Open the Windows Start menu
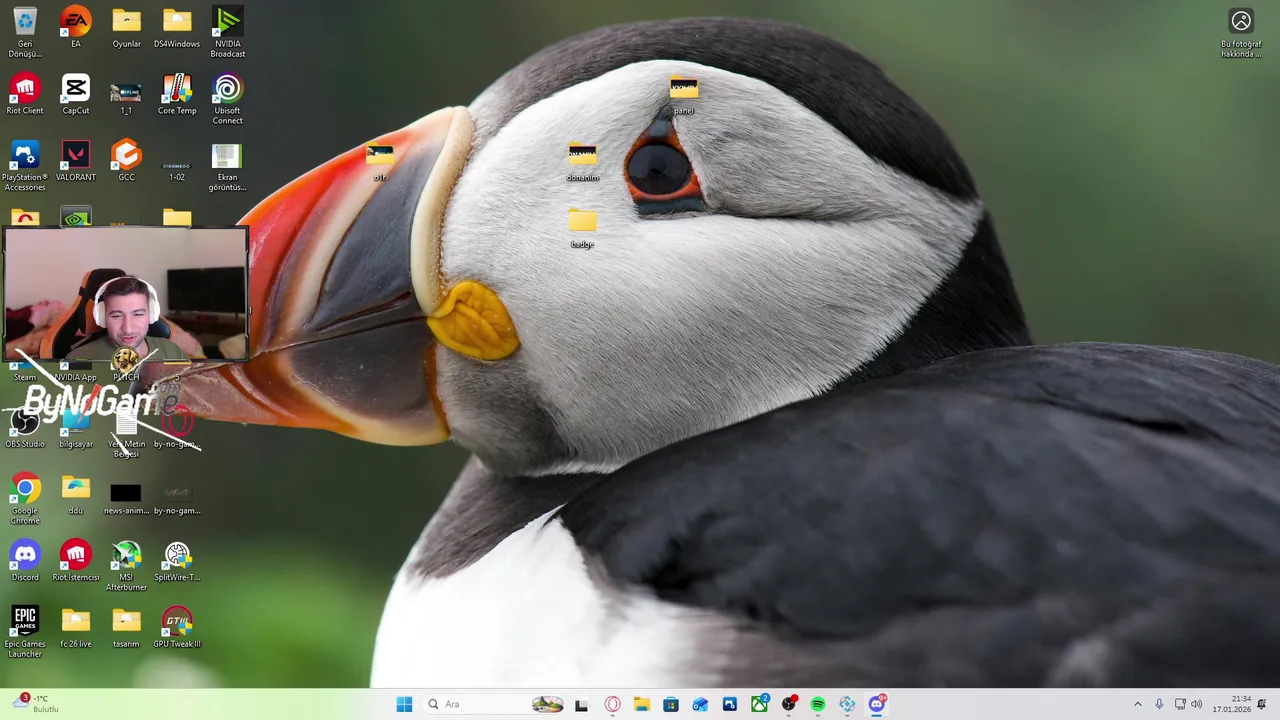The image size is (1280, 720). point(404,704)
